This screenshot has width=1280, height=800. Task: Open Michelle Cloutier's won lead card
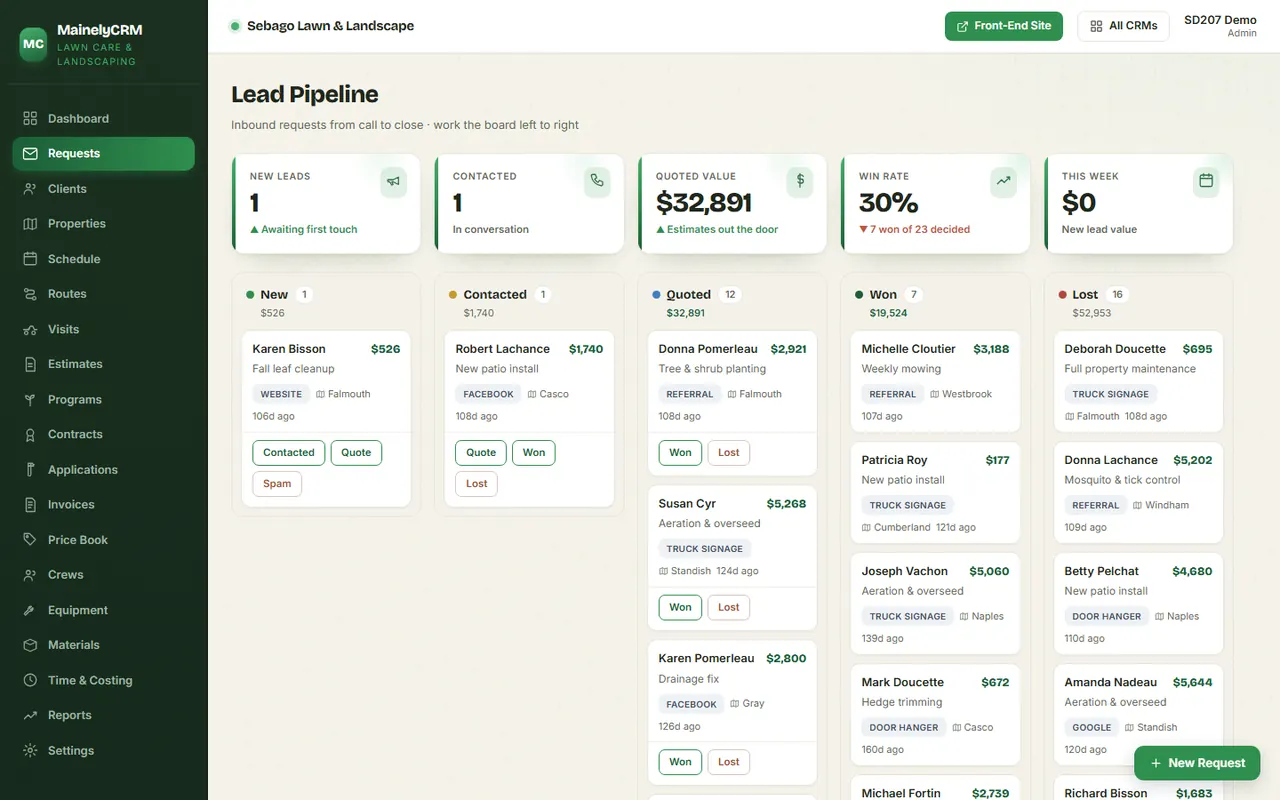pos(935,381)
